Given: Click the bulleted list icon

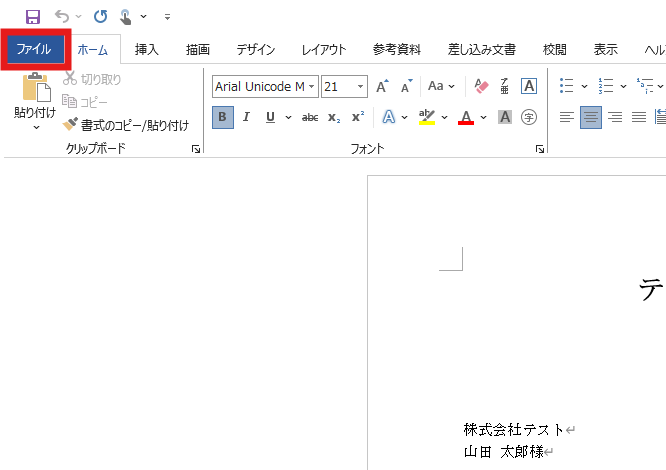Looking at the screenshot, I should (x=567, y=86).
